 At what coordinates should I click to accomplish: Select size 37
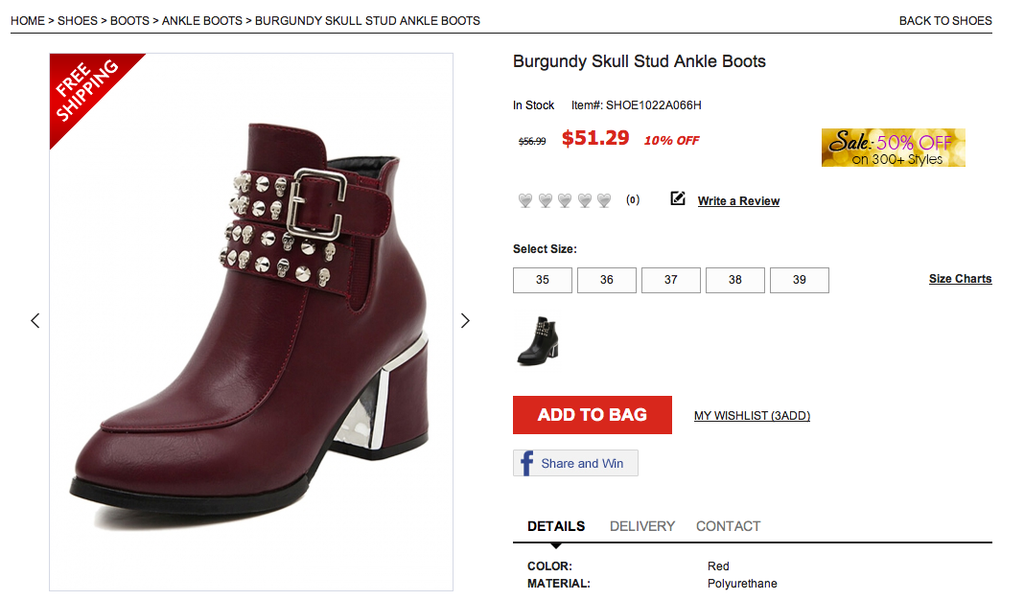671,280
